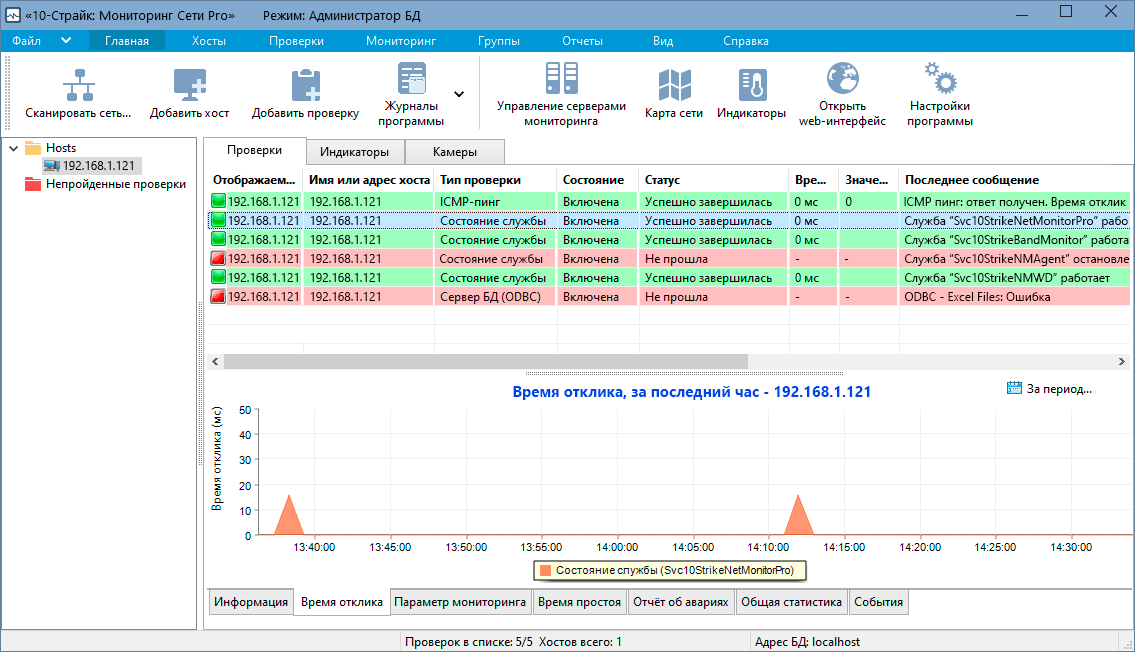Viewport: 1135px width, 652px height.
Task: Open the Отчёт об авариях bottom tab
Action: pos(680,601)
